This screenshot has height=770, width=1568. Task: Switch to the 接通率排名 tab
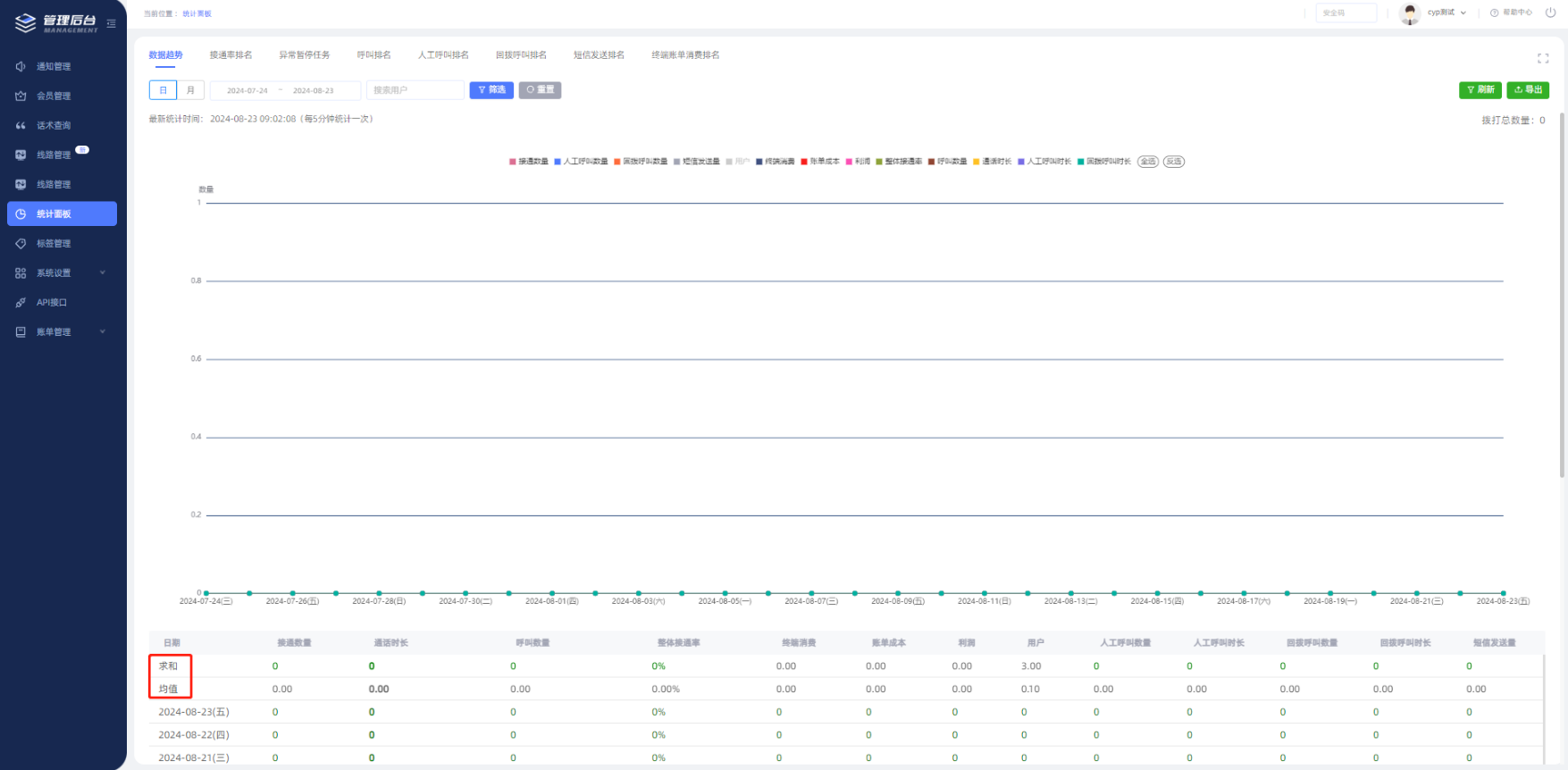pos(231,55)
